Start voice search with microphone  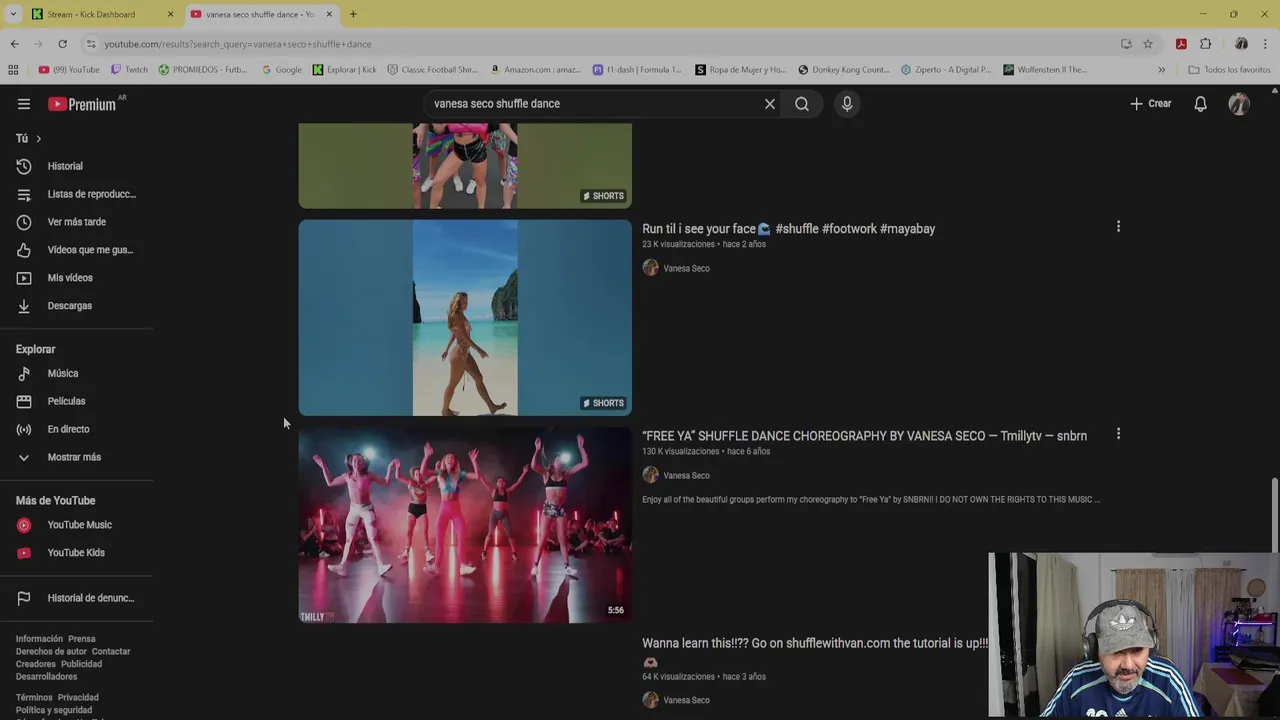coord(847,104)
